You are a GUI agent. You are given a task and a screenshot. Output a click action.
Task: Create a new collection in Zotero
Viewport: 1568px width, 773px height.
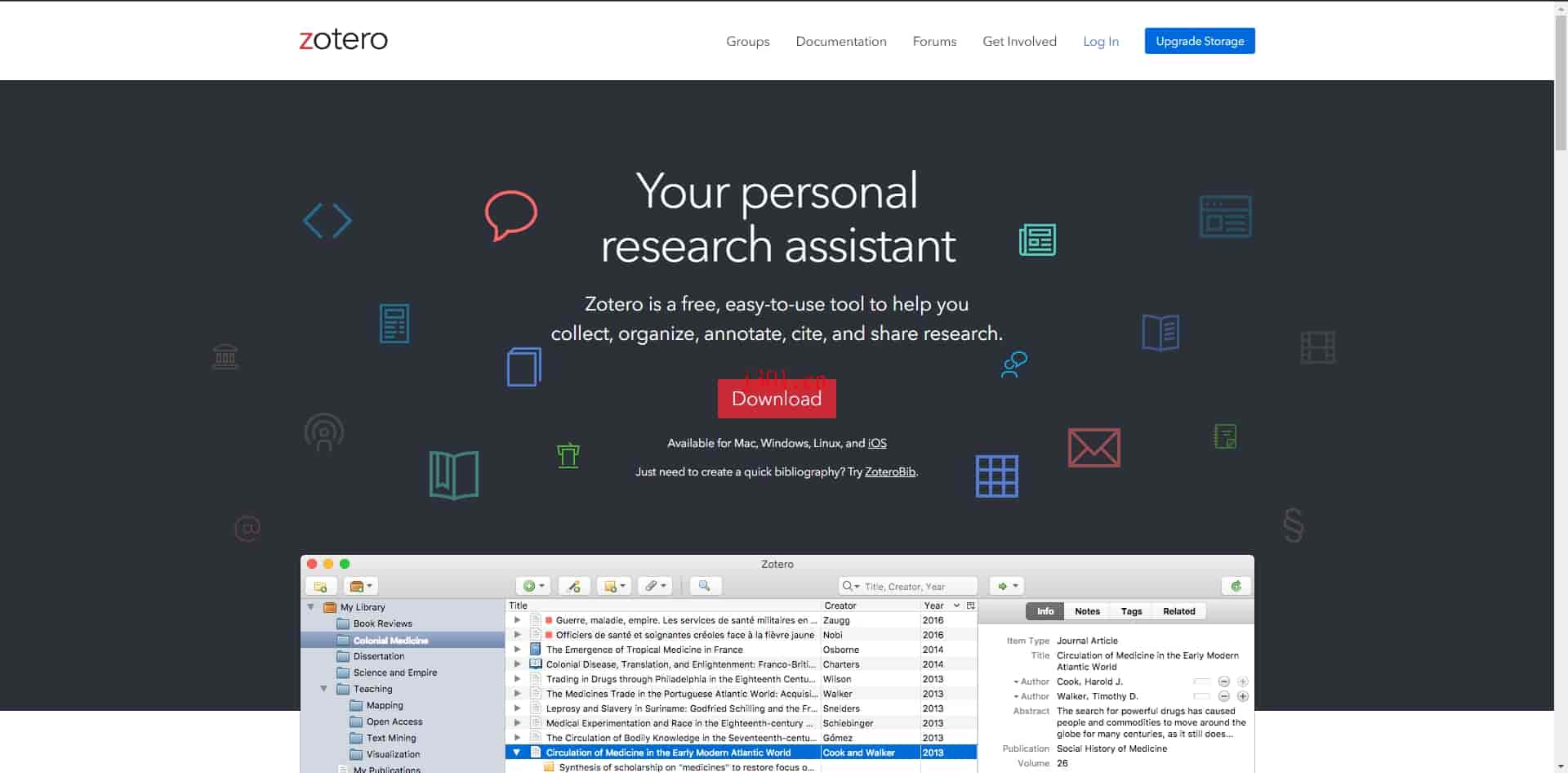click(321, 585)
